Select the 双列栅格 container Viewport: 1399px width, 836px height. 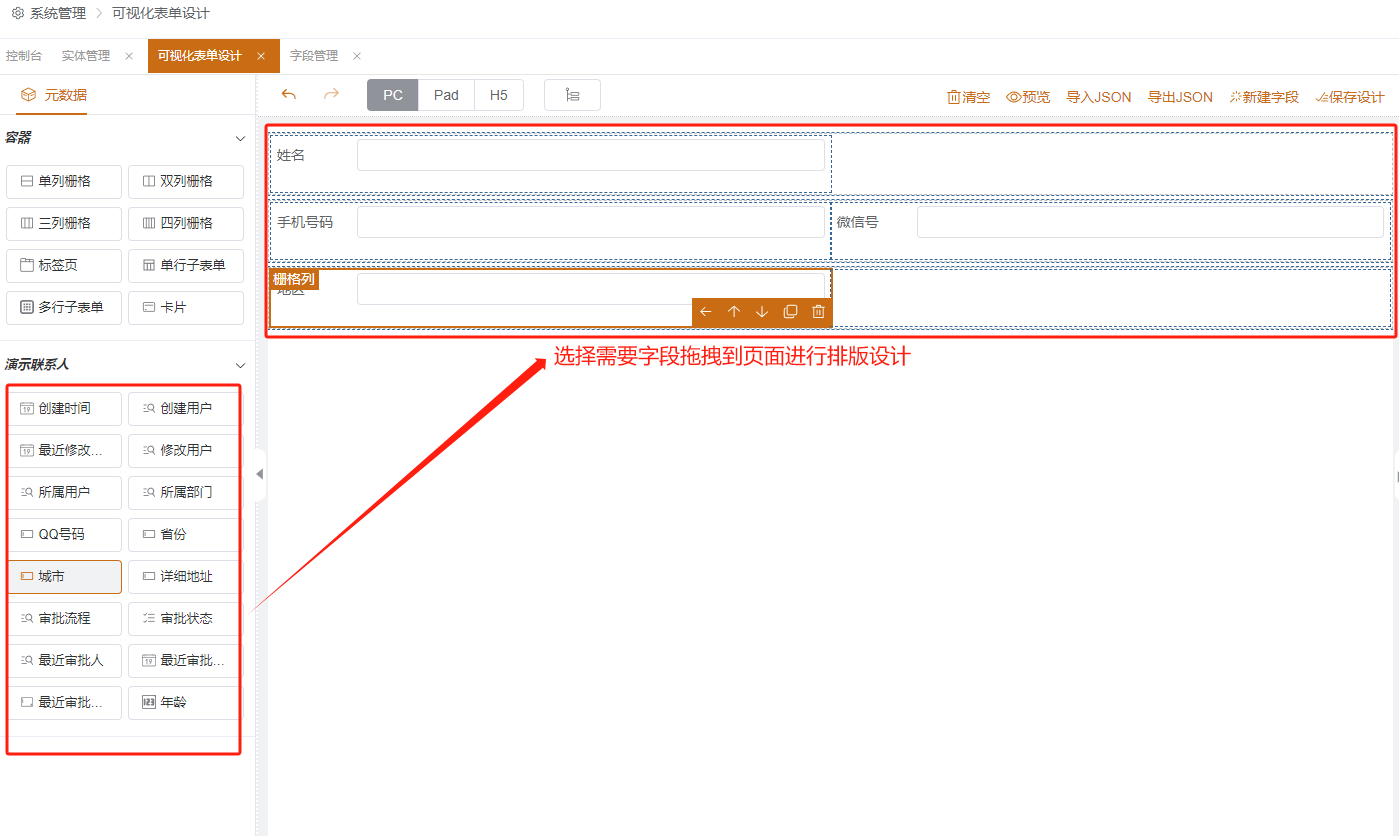pyautogui.click(x=186, y=181)
